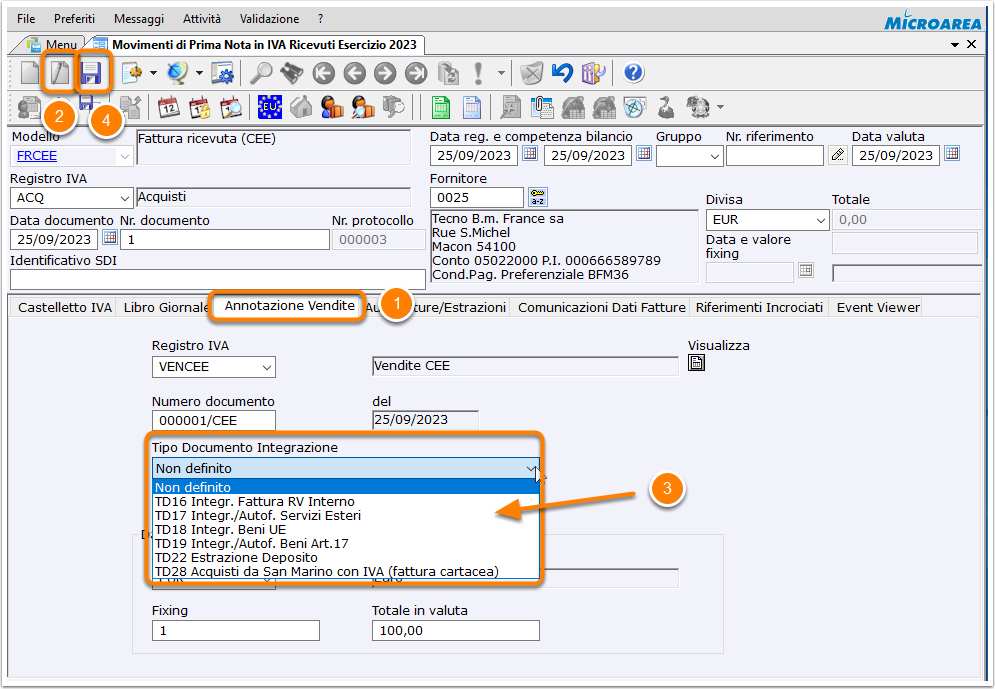Open the Messaggi menu

click(x=139, y=19)
